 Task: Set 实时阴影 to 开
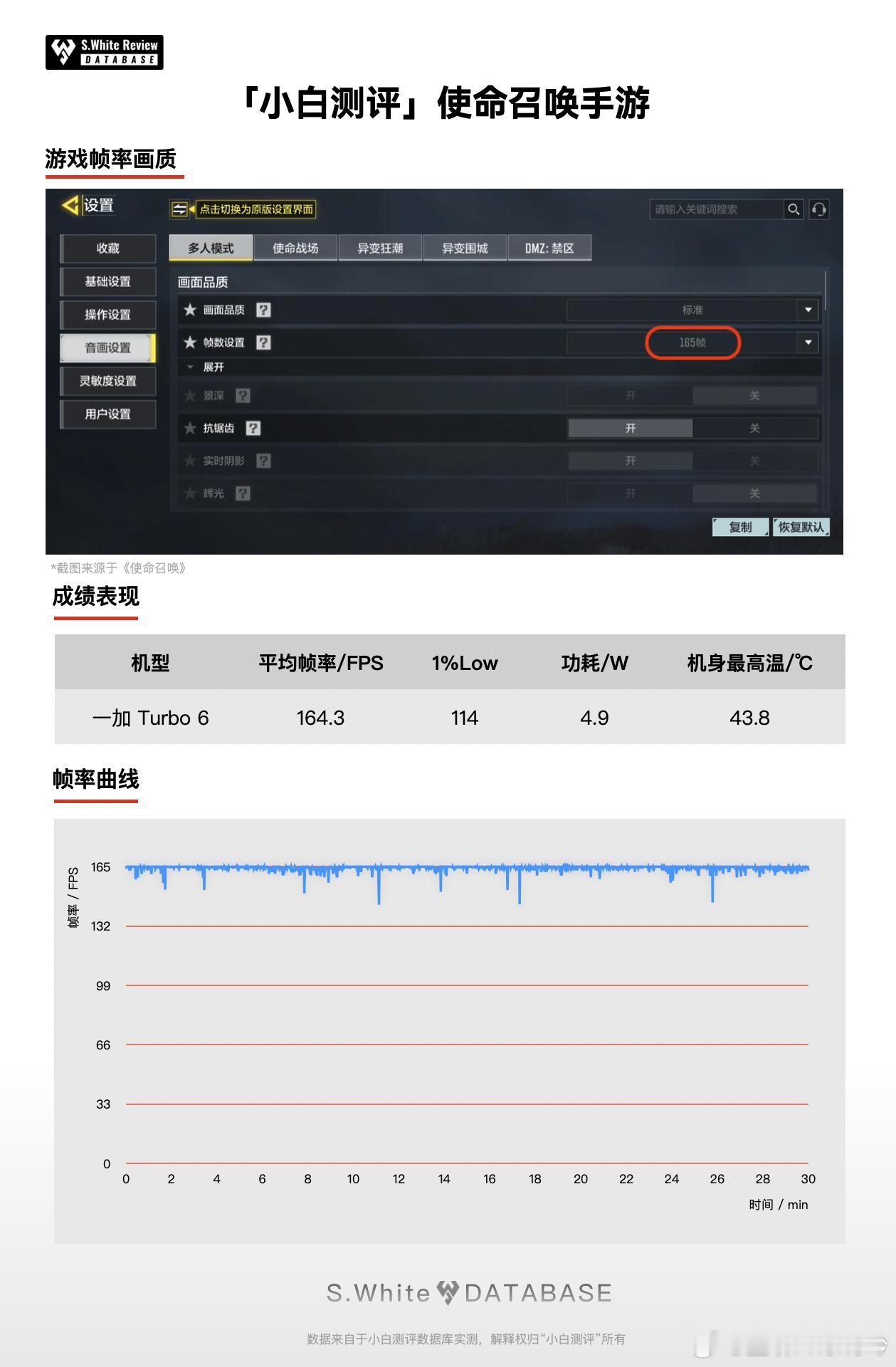pos(630,461)
